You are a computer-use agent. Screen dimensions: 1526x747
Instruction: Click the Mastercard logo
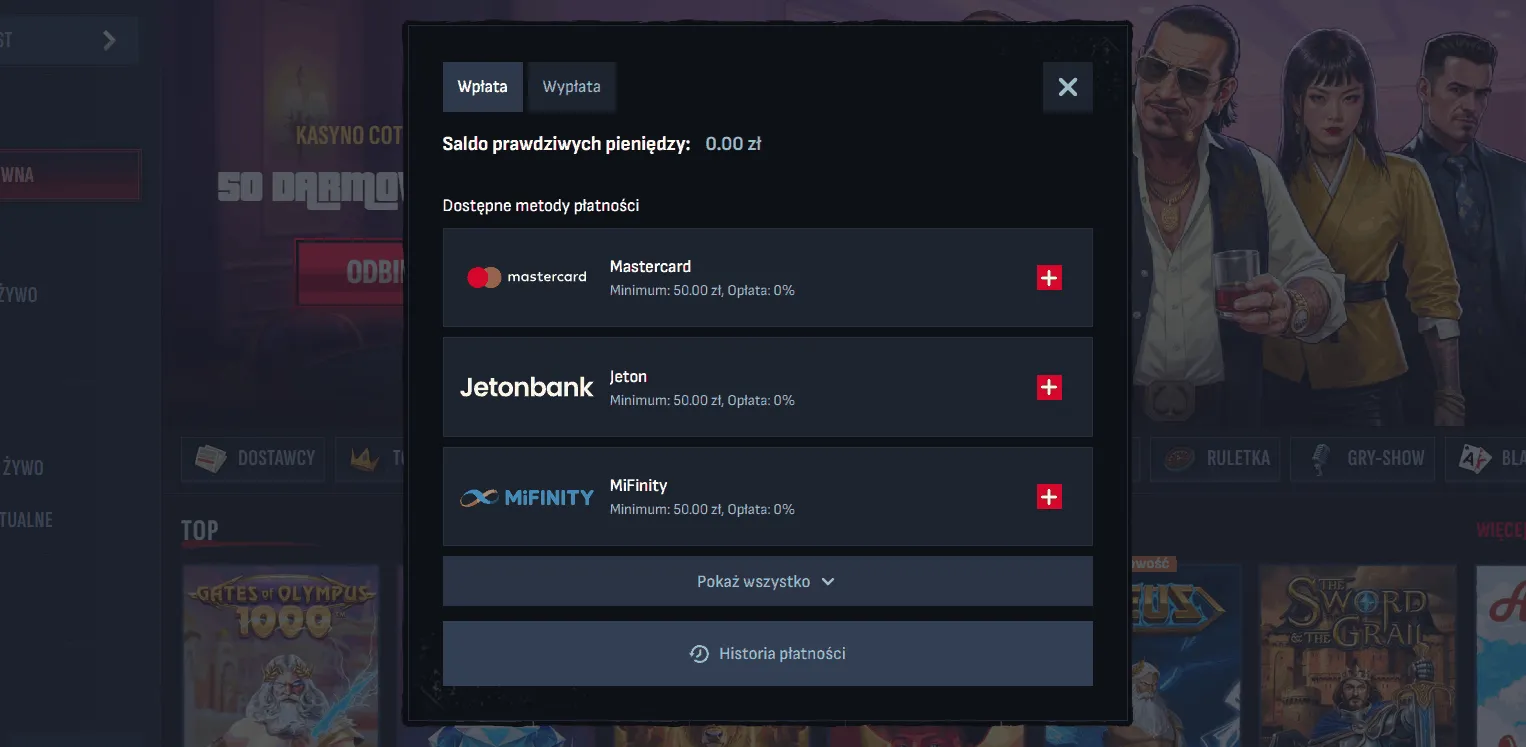527,277
